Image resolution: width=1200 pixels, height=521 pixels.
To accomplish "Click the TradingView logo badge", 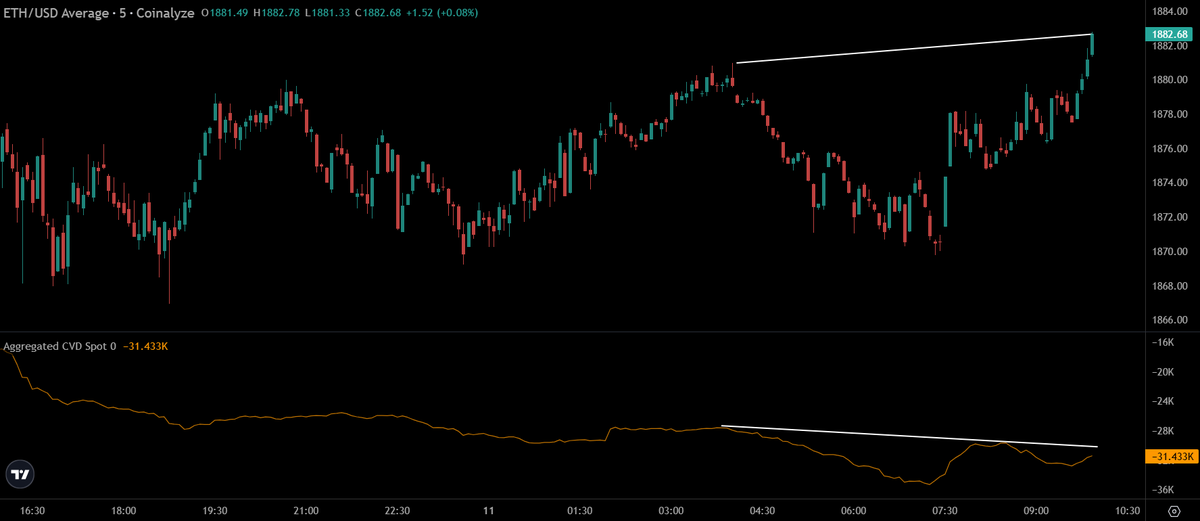I will click(19, 475).
